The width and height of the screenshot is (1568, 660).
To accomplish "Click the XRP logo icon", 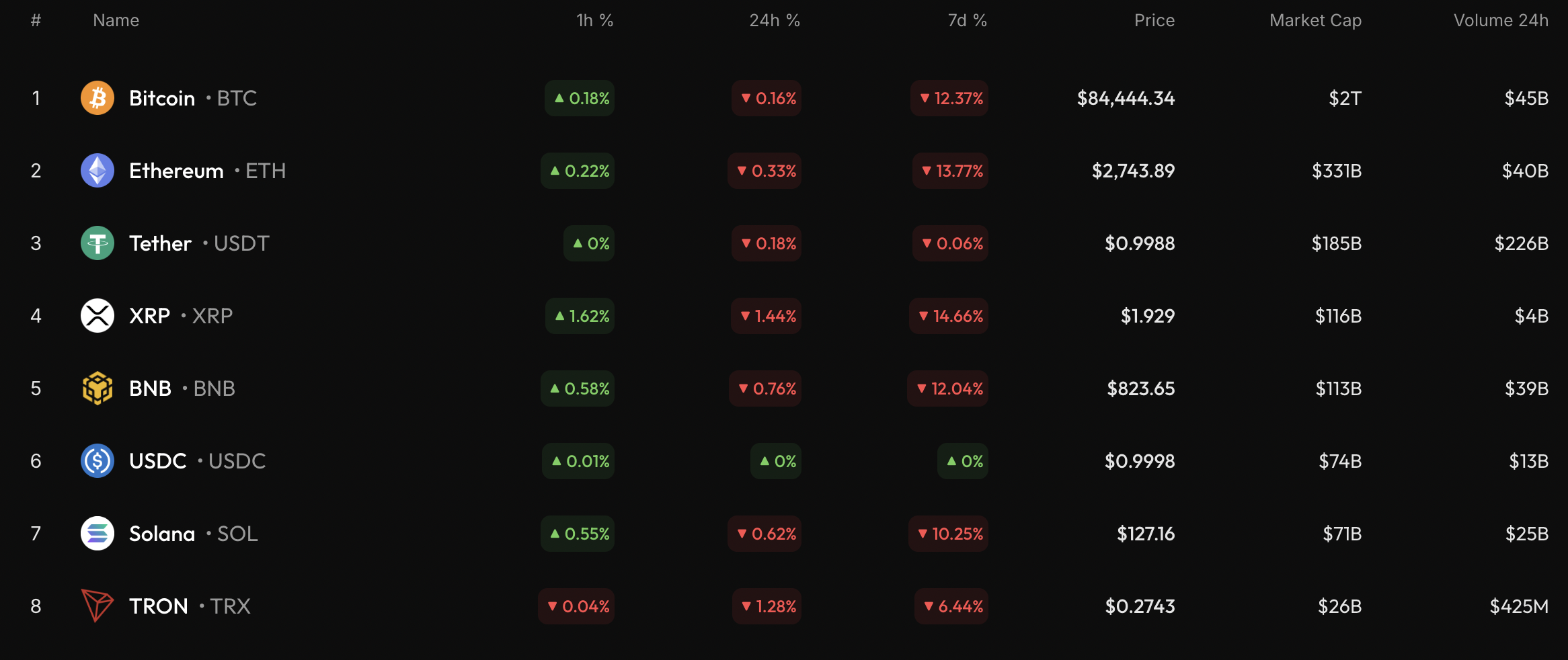I will click(97, 316).
